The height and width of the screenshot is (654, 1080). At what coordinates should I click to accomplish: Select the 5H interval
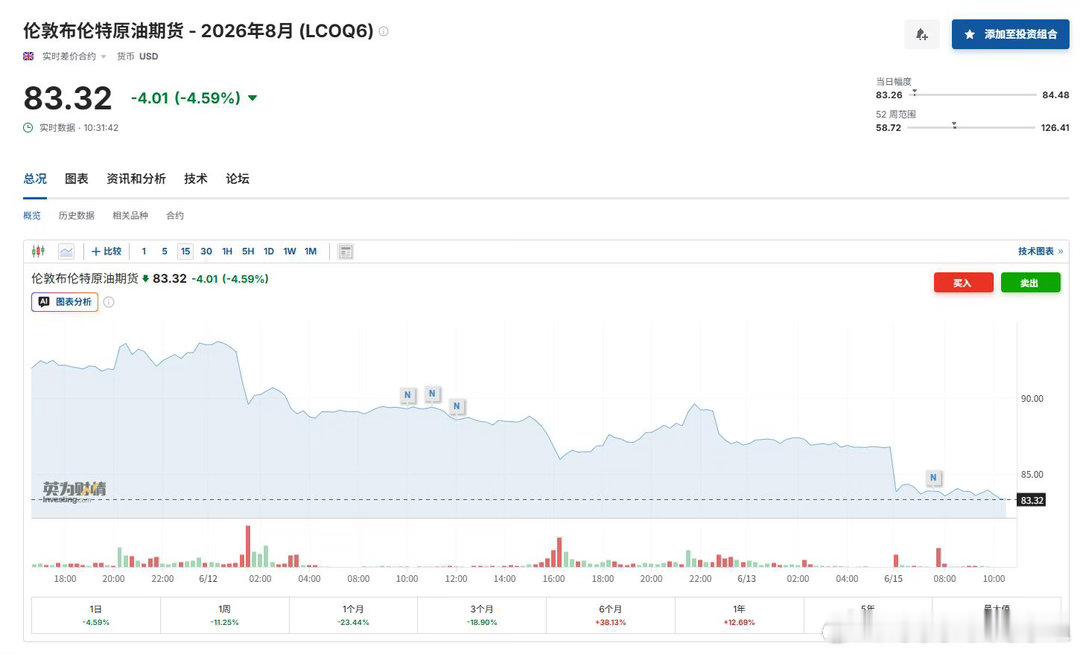[x=248, y=251]
